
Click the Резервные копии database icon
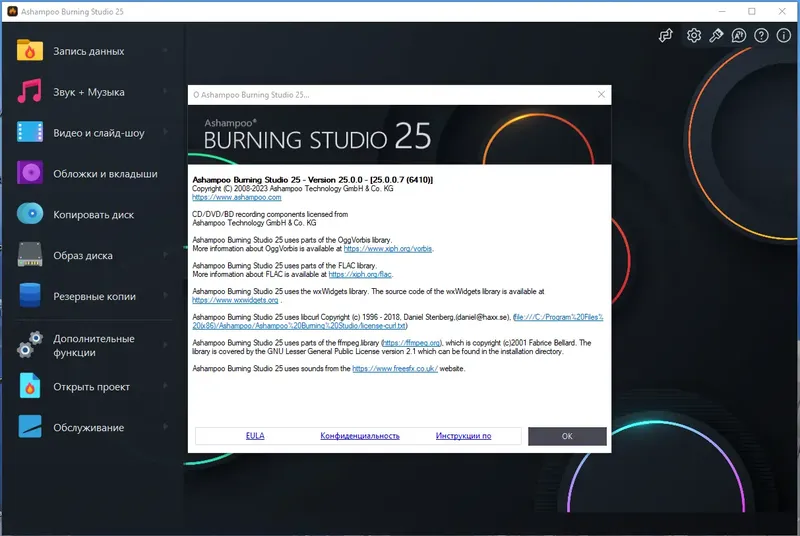click(30, 295)
